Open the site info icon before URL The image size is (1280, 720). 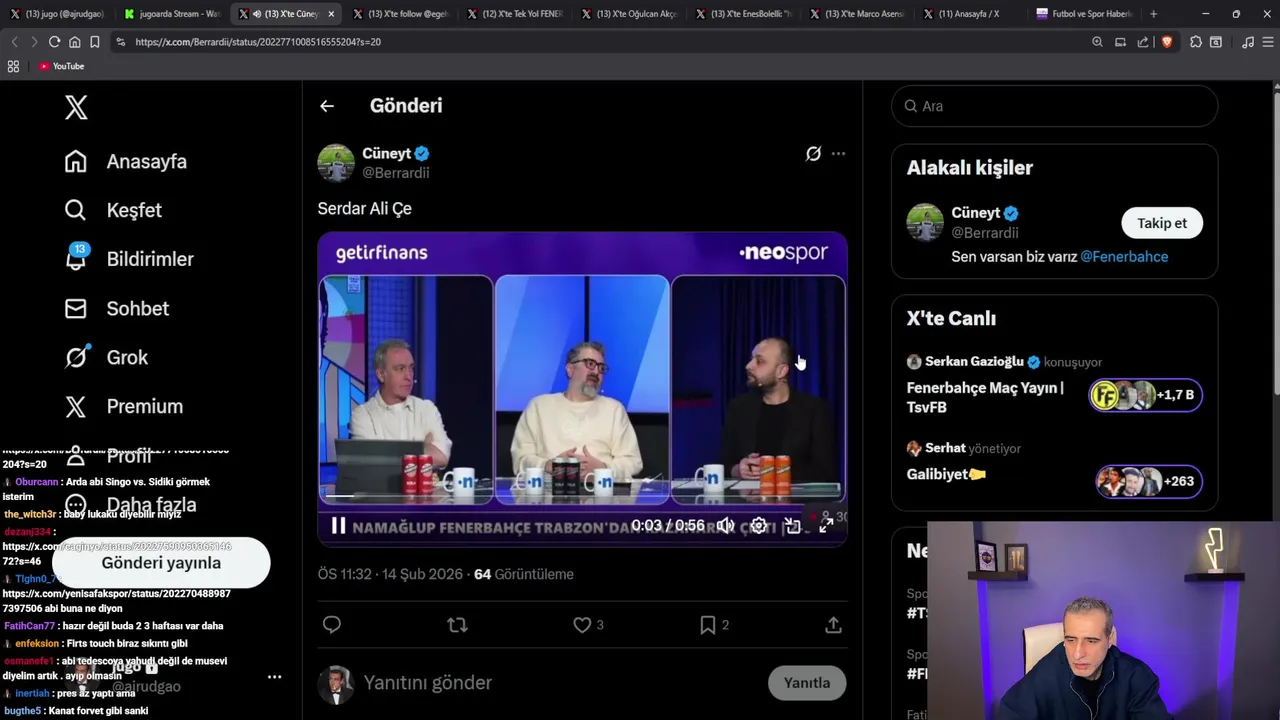click(x=120, y=42)
